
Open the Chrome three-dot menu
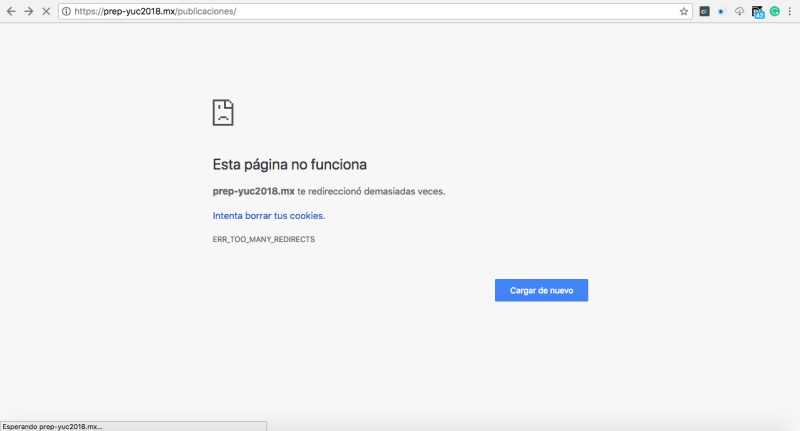tap(790, 11)
